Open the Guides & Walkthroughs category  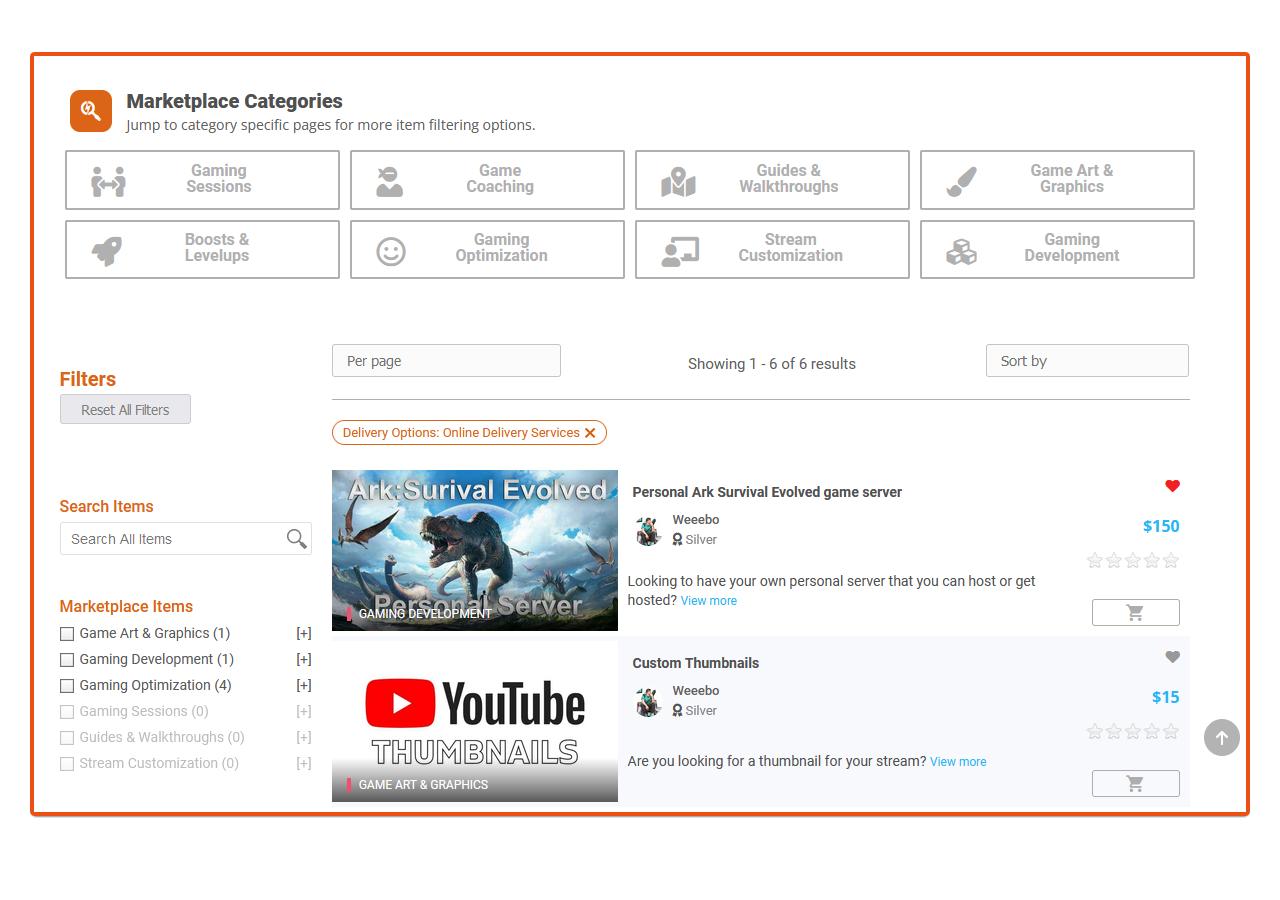pos(772,180)
